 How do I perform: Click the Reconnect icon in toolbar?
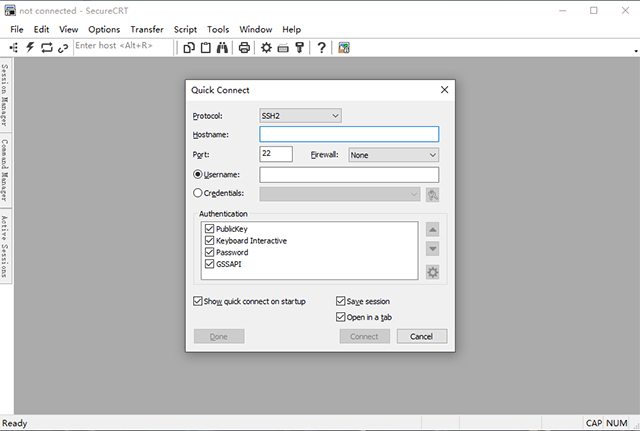[x=47, y=47]
